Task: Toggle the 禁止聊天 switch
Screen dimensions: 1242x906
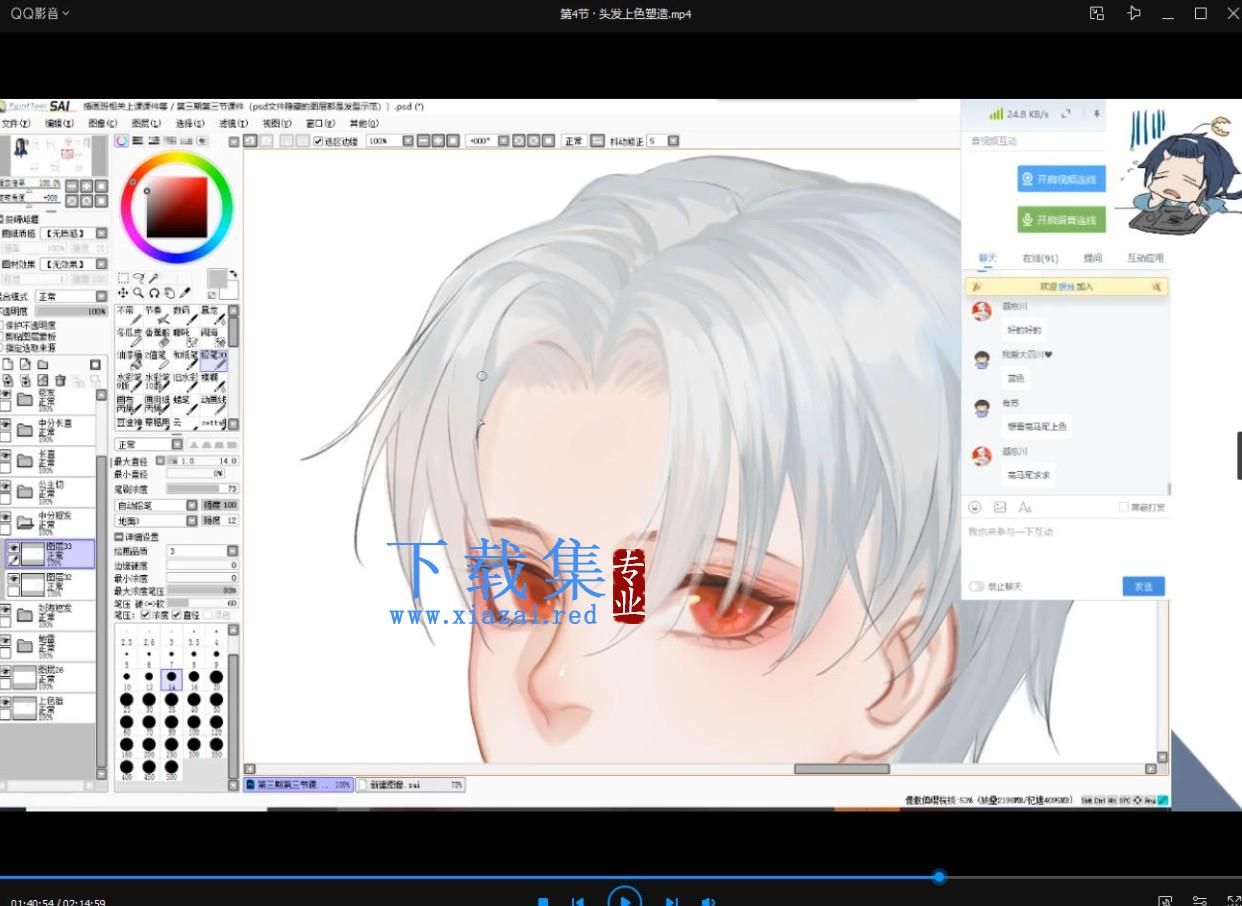Action: pos(976,587)
